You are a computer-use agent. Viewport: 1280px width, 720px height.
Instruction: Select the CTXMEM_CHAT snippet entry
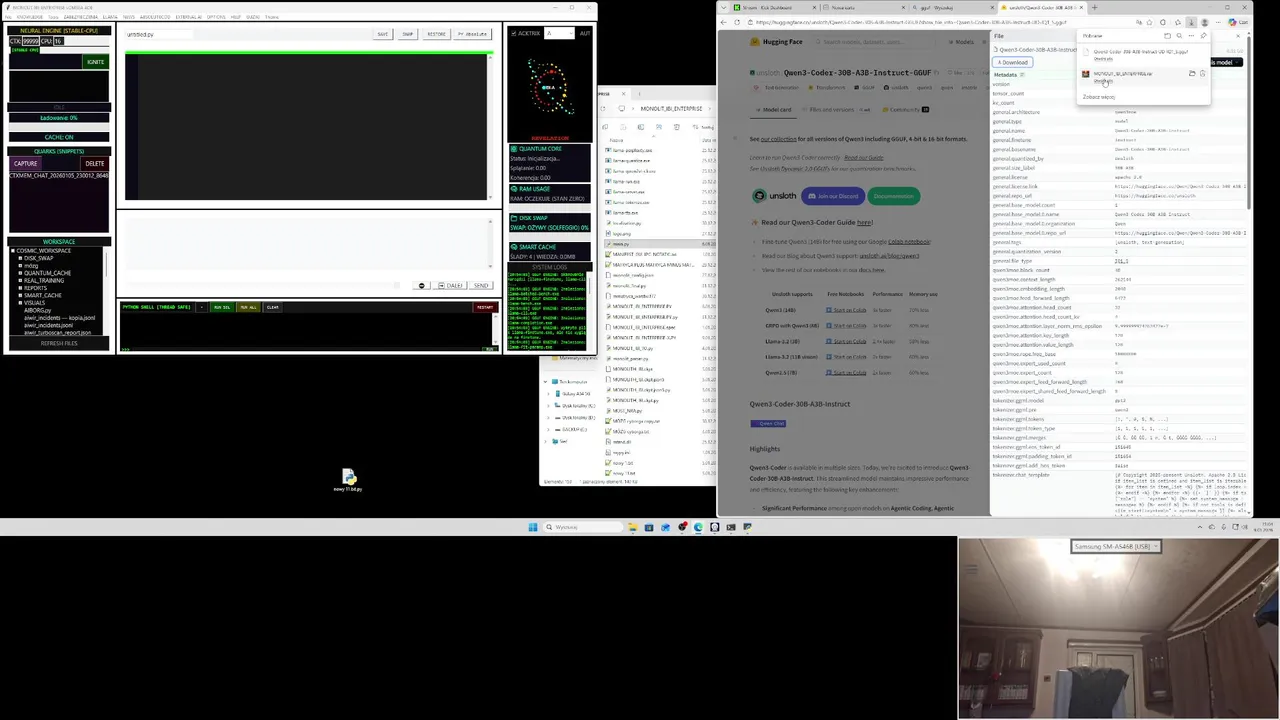click(x=59, y=176)
